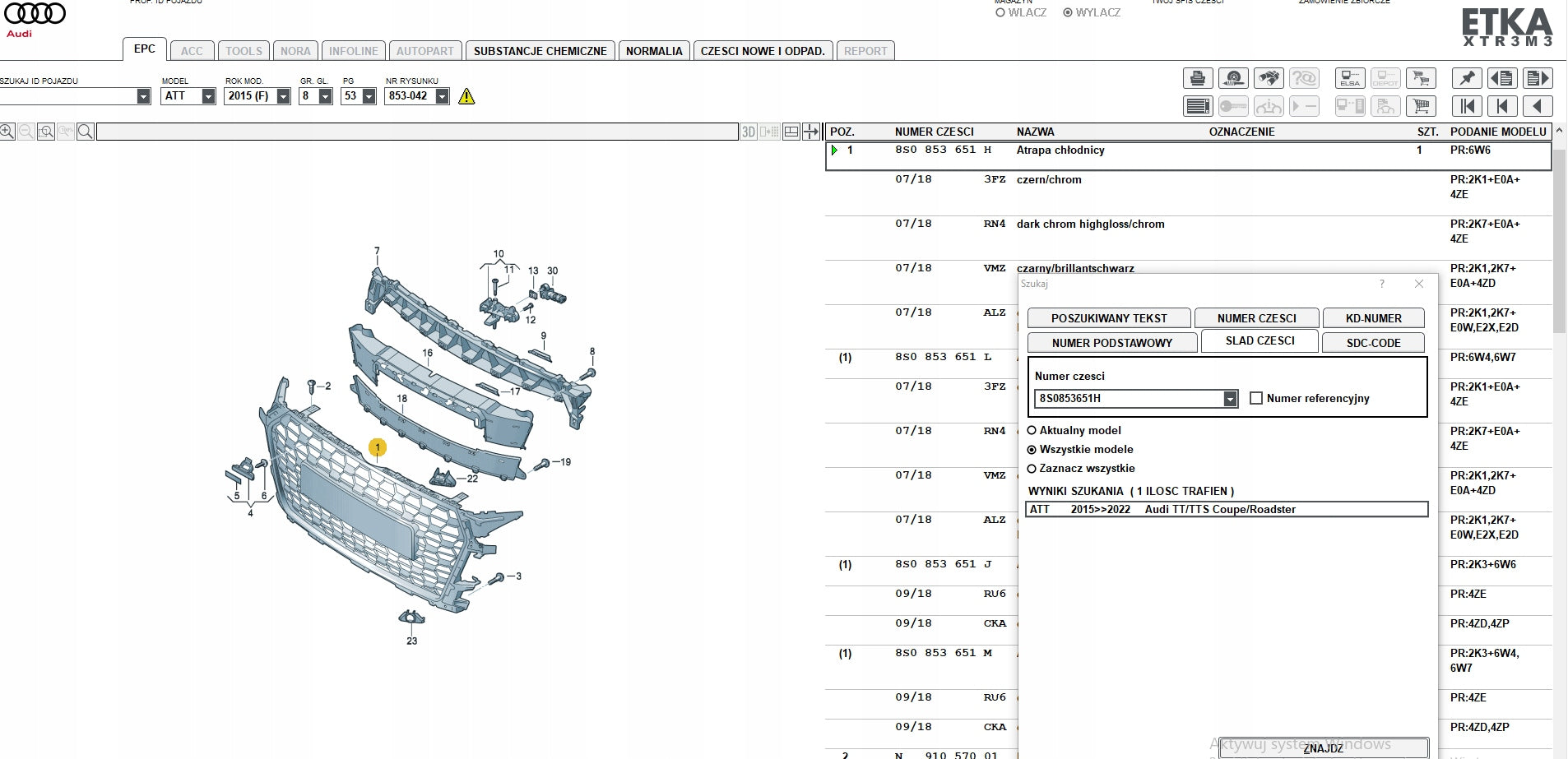Click yellow callout 1 in diagram
This screenshot has height=759, width=1568.
tap(377, 447)
